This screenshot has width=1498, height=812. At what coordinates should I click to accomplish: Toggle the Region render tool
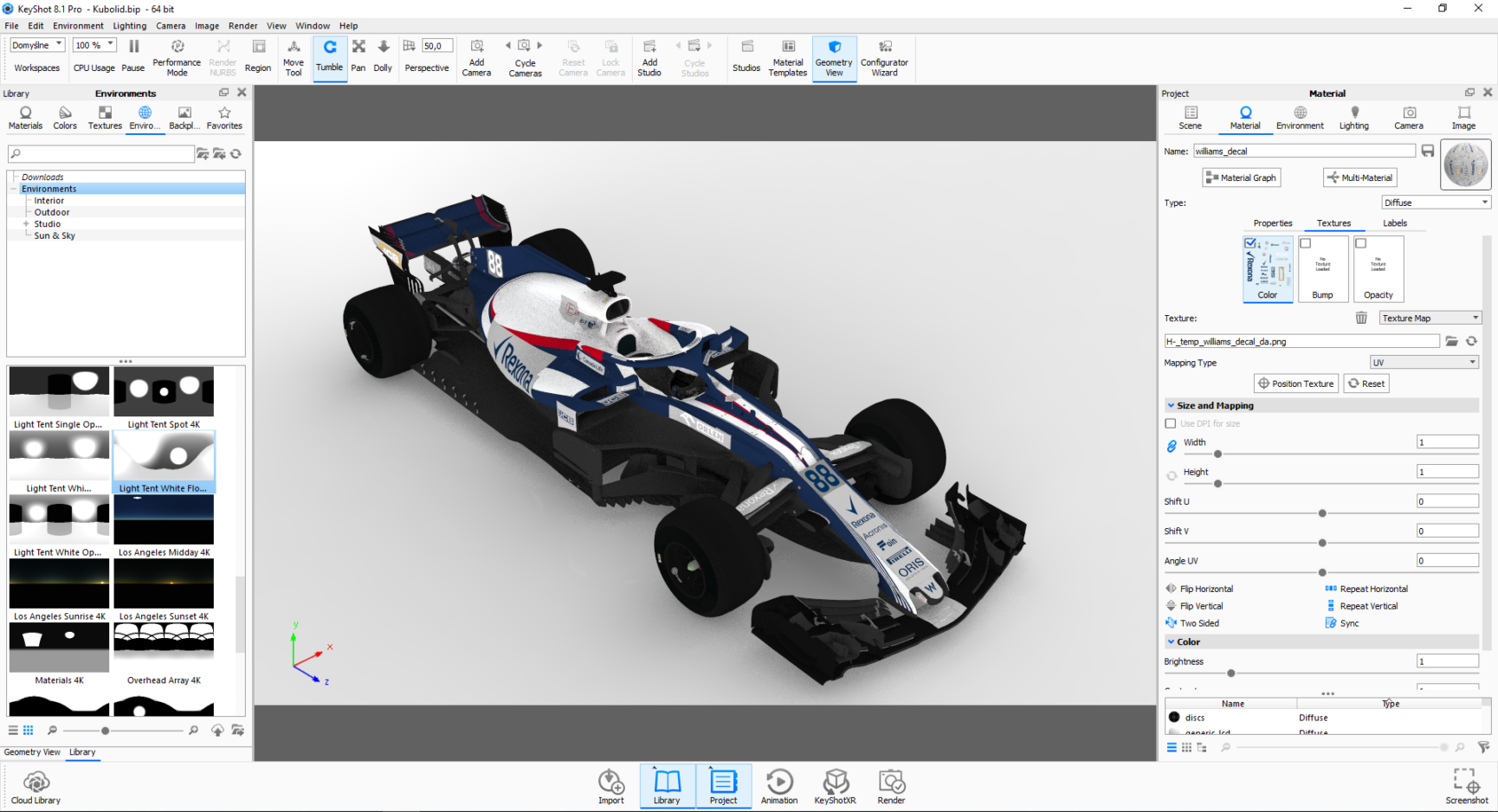258,56
